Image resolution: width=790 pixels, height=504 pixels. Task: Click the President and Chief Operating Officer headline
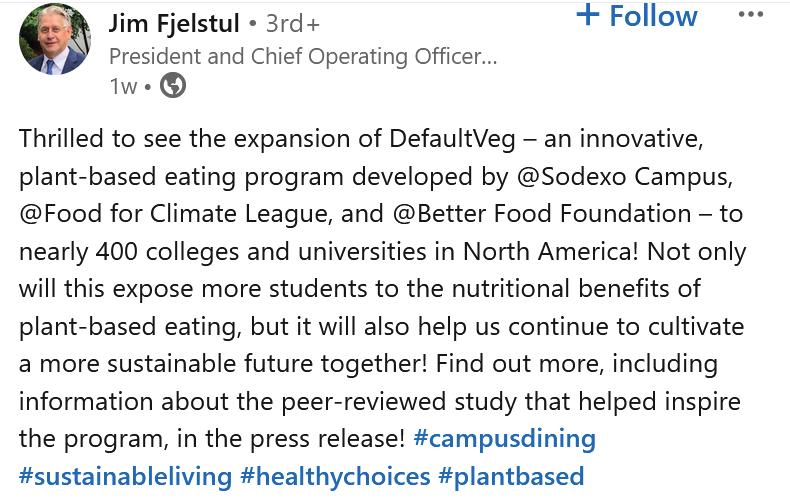[302, 56]
